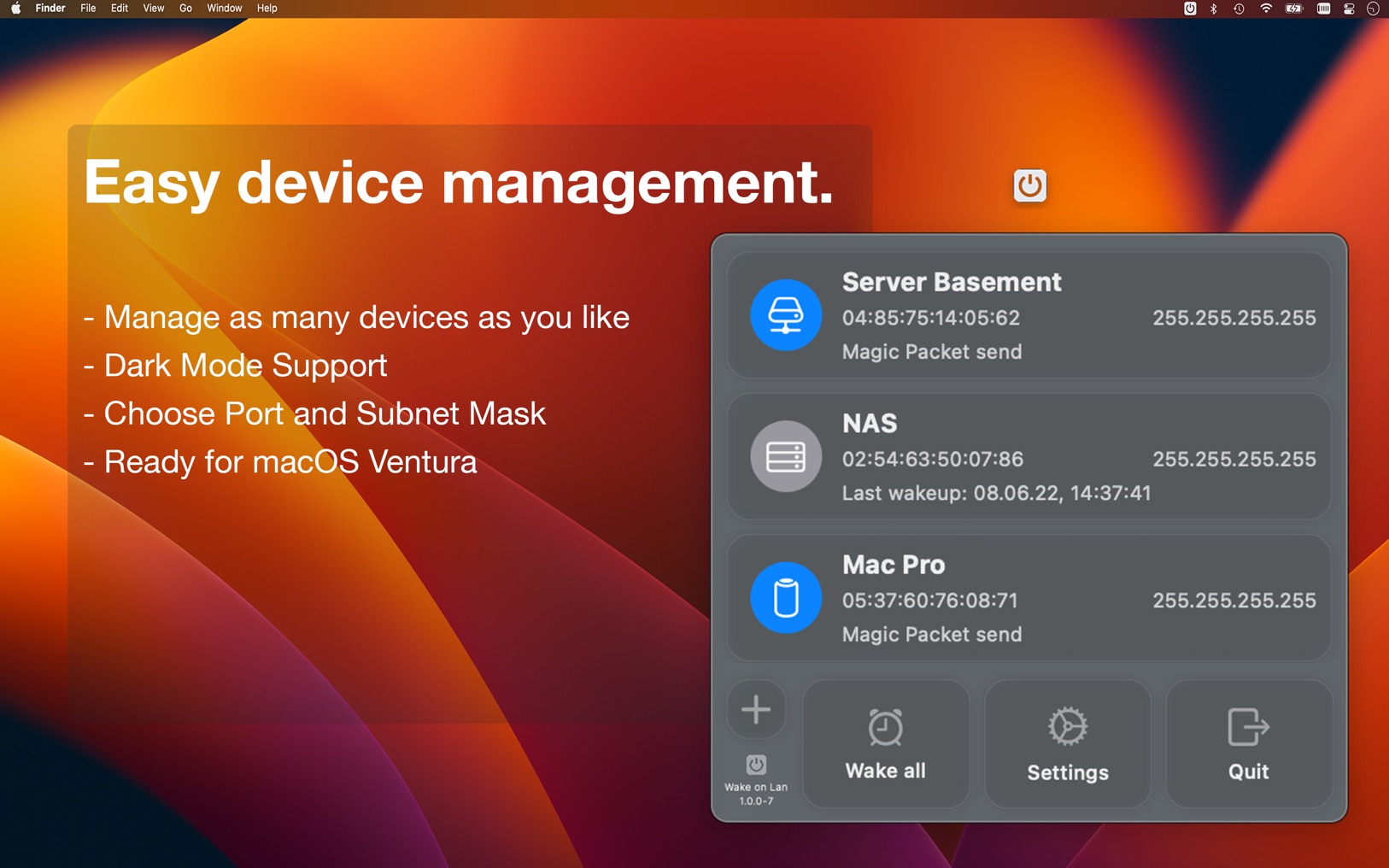Click the Mac Pro blue cylinder icon

pos(786,598)
